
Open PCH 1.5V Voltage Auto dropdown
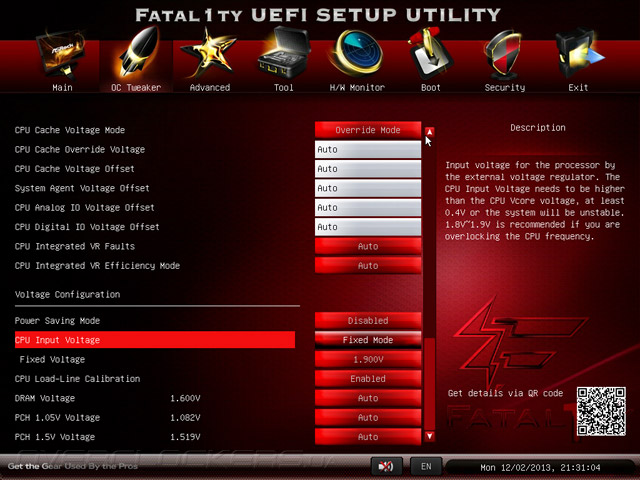click(368, 437)
